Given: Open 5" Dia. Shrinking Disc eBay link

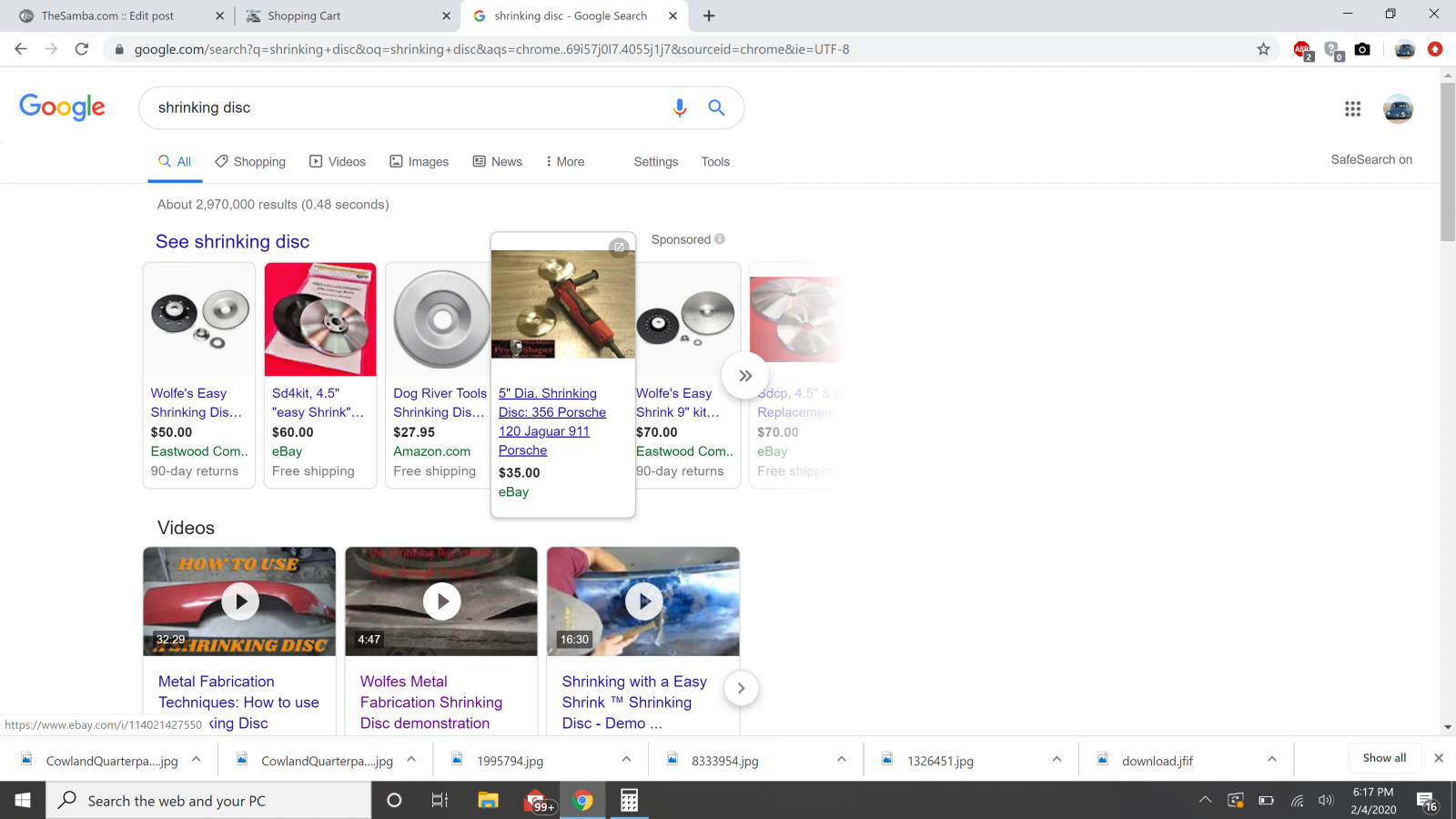Looking at the screenshot, I should pos(552,421).
